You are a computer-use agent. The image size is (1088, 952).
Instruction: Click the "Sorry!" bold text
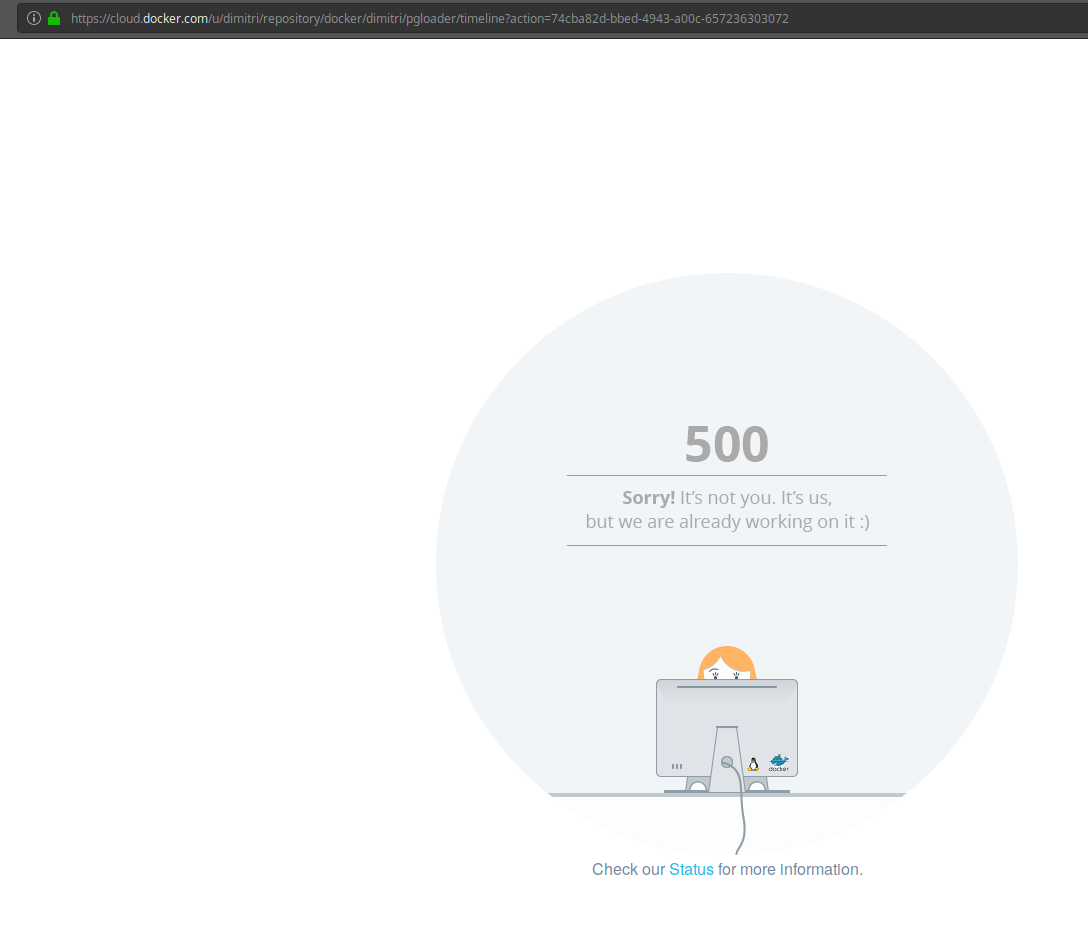[648, 498]
